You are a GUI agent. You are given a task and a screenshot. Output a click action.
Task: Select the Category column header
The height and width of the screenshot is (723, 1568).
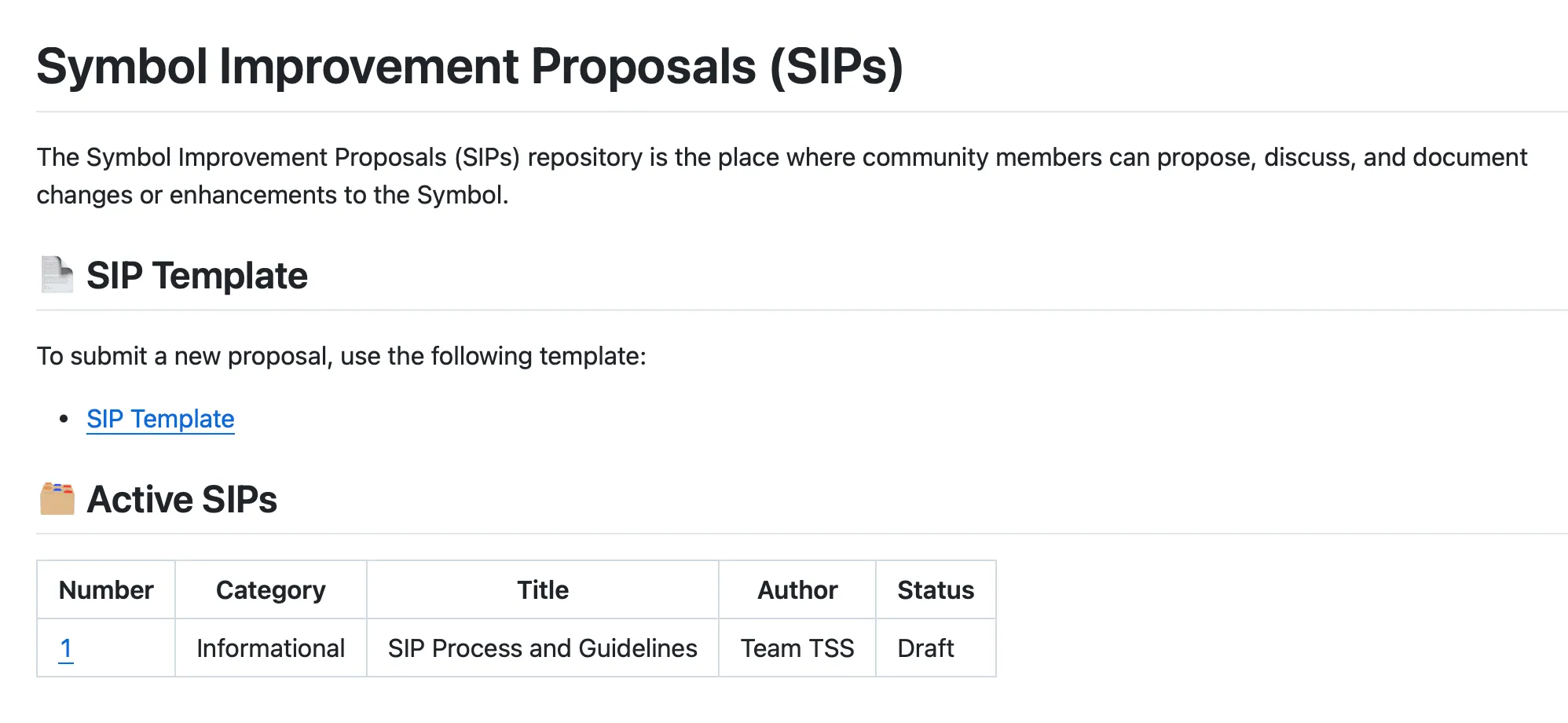pyautogui.click(x=269, y=589)
